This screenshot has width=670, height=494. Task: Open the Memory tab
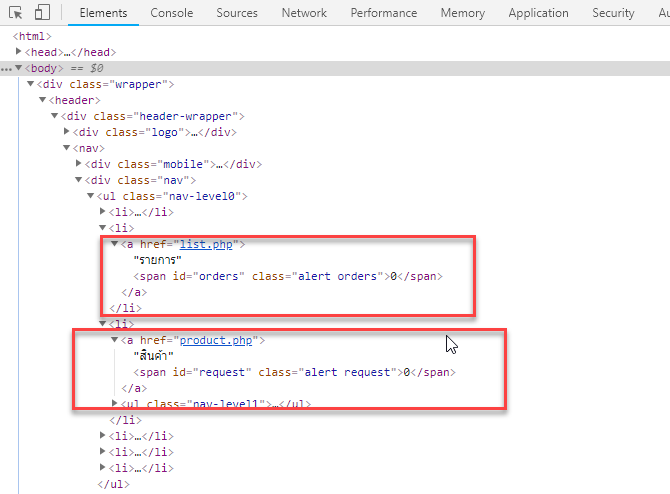pyautogui.click(x=463, y=13)
